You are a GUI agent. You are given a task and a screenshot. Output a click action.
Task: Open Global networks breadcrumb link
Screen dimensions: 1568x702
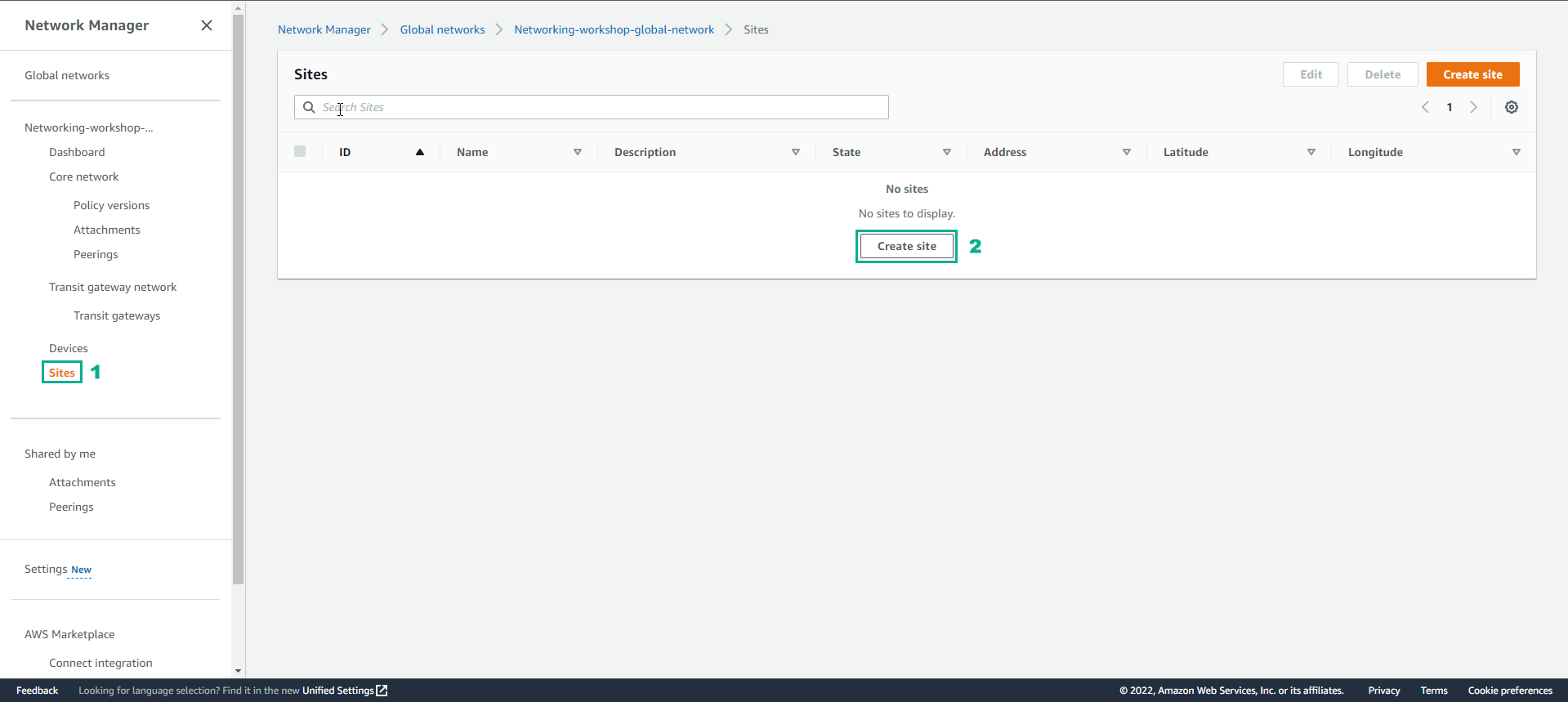442,29
